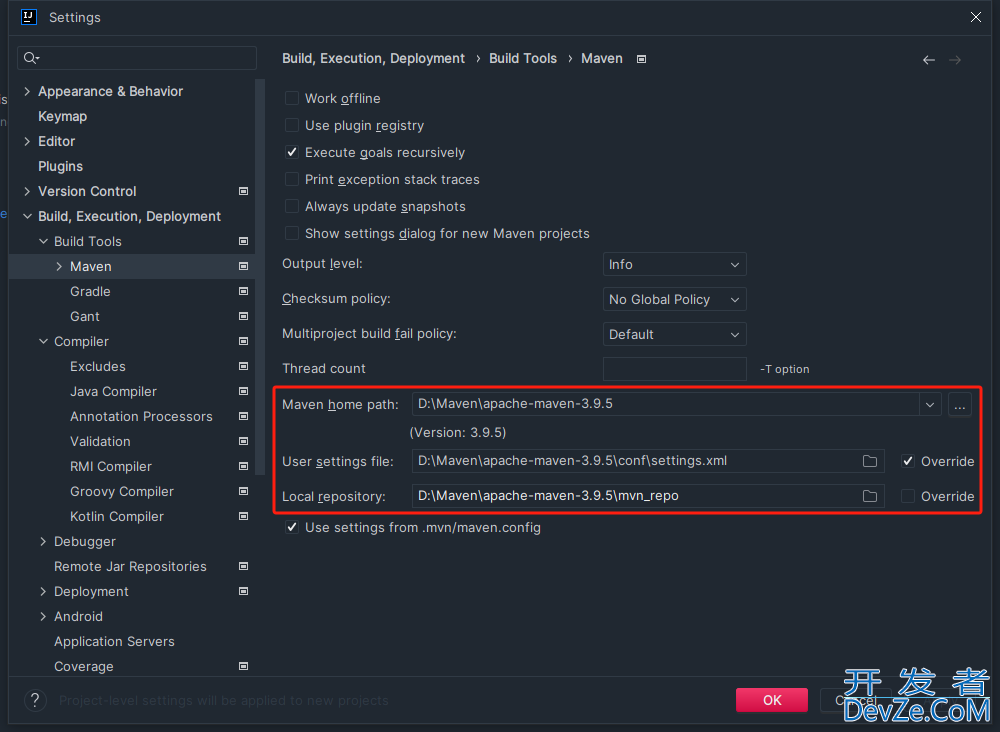Click project icon beside Build Tools row
The image size is (1000, 732).
243,241
